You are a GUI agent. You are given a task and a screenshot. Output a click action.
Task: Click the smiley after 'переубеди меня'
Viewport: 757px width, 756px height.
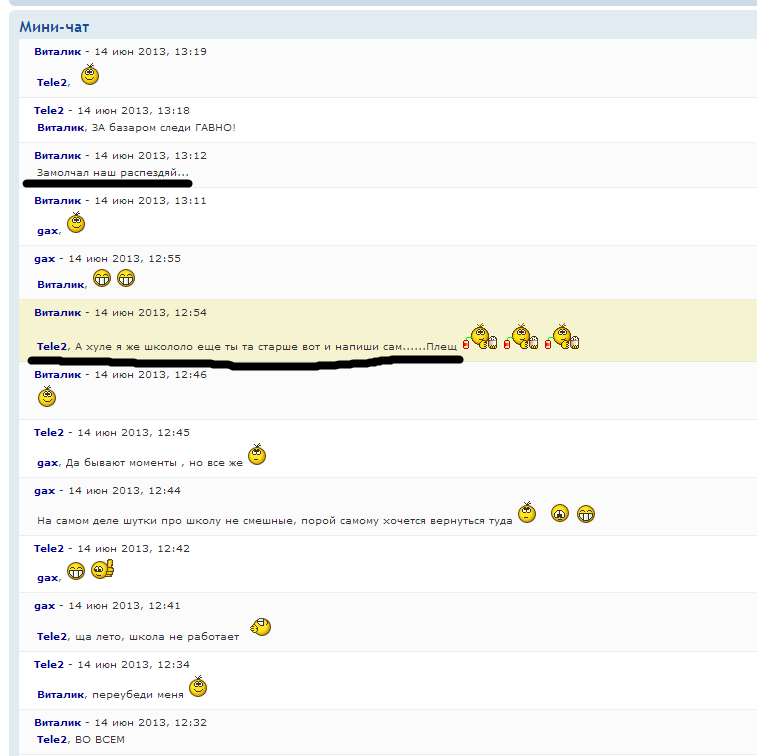tap(197, 686)
